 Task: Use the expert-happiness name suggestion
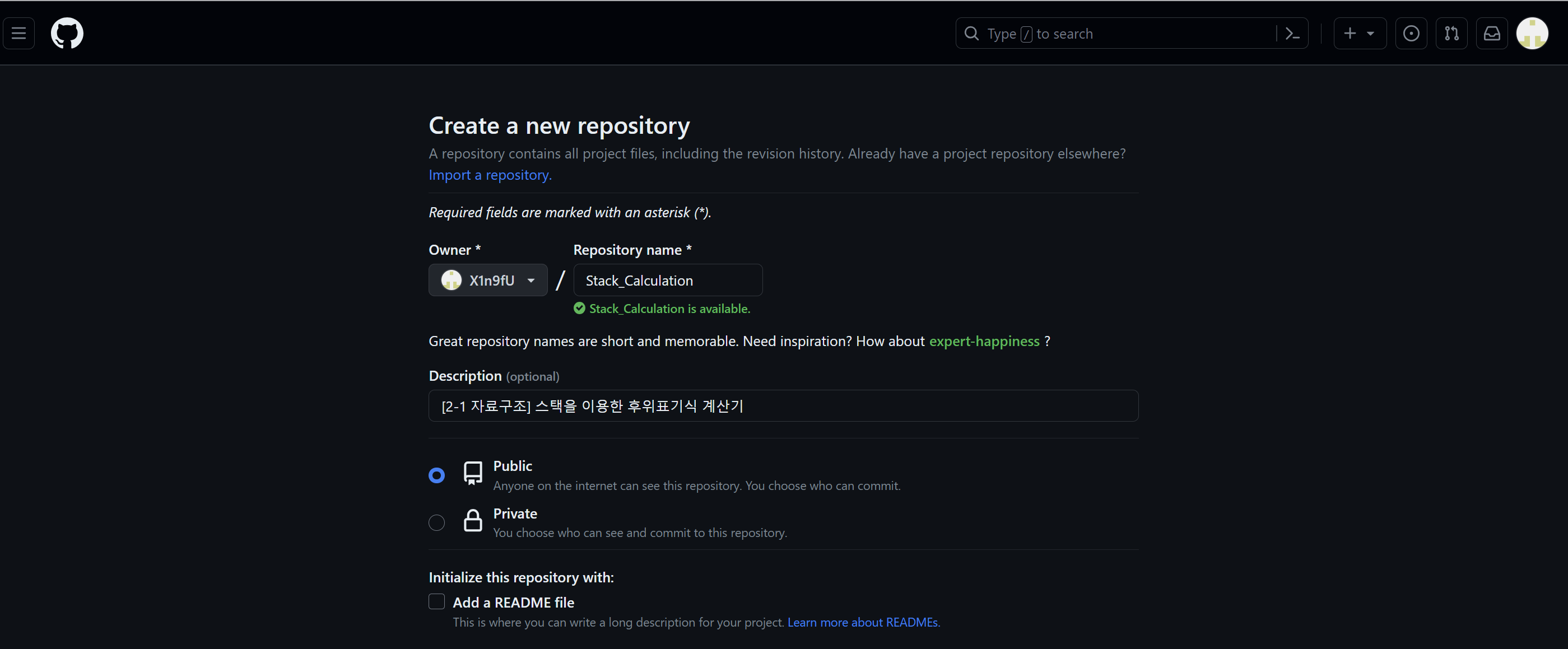[x=984, y=341]
